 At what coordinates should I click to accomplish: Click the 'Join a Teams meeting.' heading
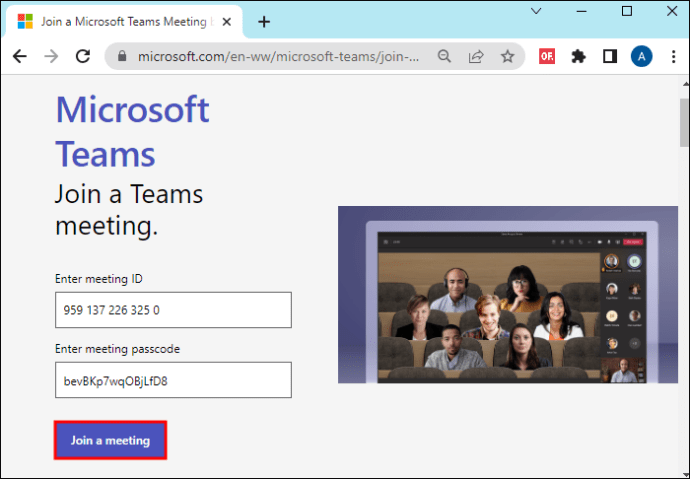pyautogui.click(x=129, y=209)
